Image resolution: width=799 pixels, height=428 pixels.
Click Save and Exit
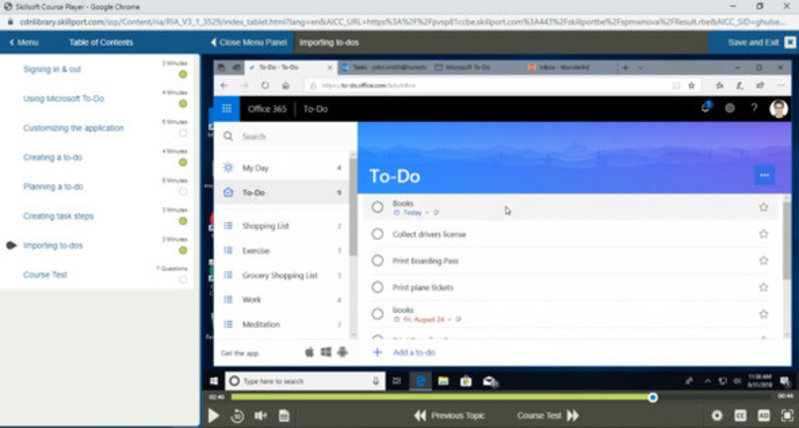761,42
